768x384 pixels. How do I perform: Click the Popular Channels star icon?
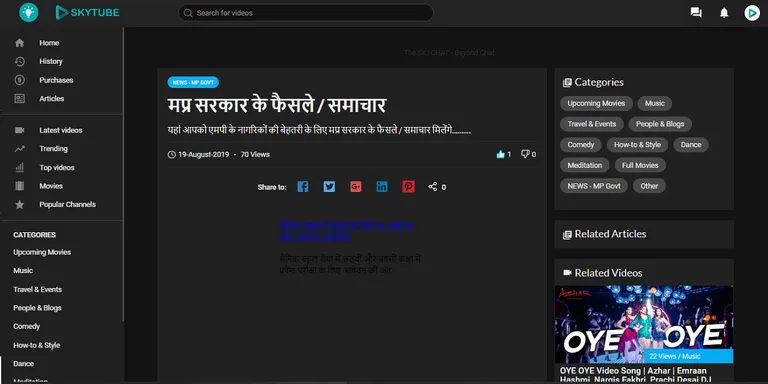pyautogui.click(x=20, y=205)
